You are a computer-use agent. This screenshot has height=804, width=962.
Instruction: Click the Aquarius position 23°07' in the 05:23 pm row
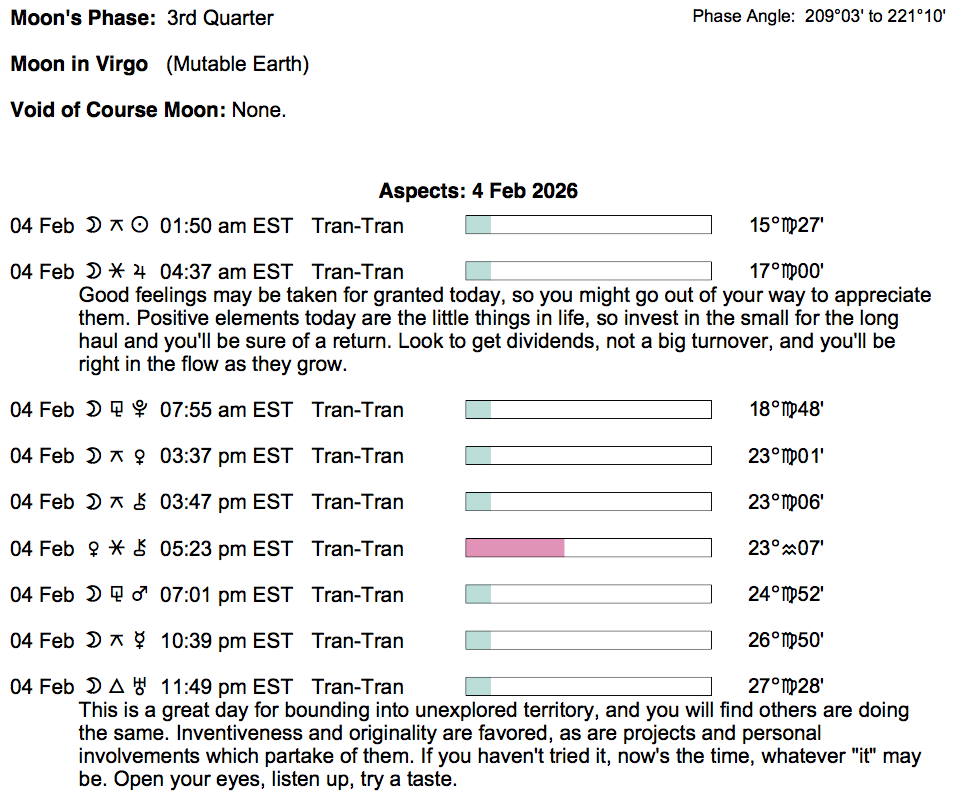coord(788,549)
